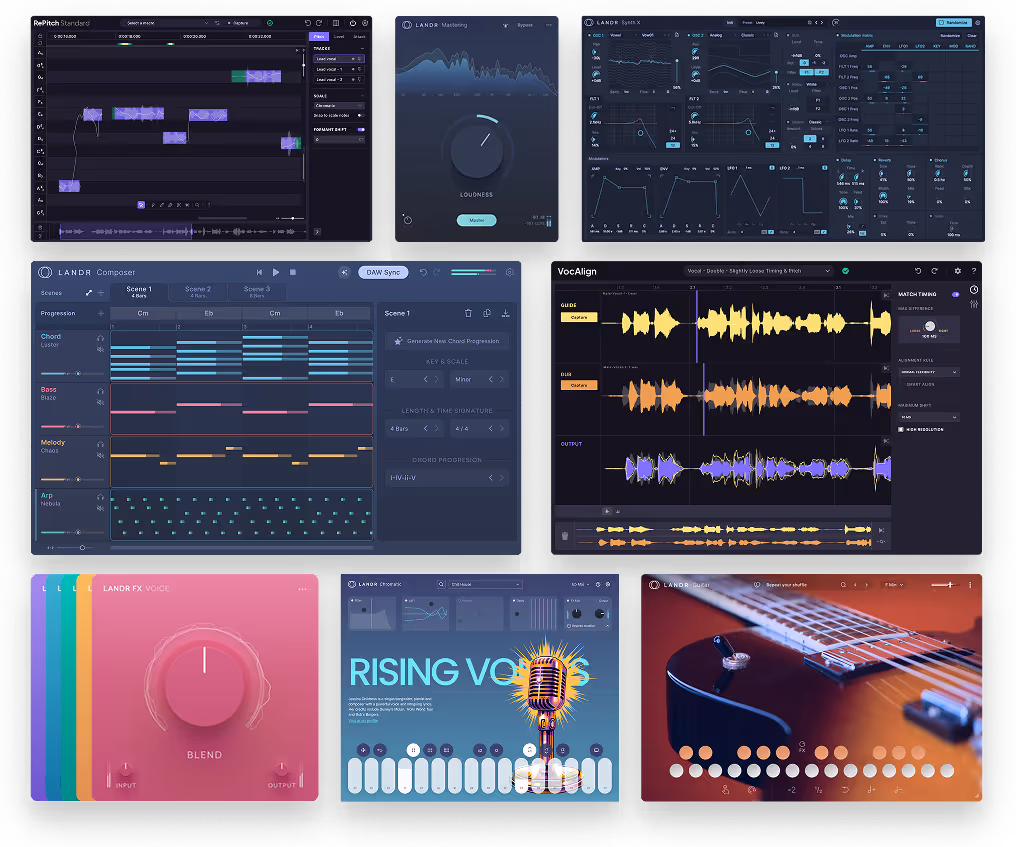Toggle Formant Shift switch in RePitch
1016x847 pixels.
tap(361, 130)
